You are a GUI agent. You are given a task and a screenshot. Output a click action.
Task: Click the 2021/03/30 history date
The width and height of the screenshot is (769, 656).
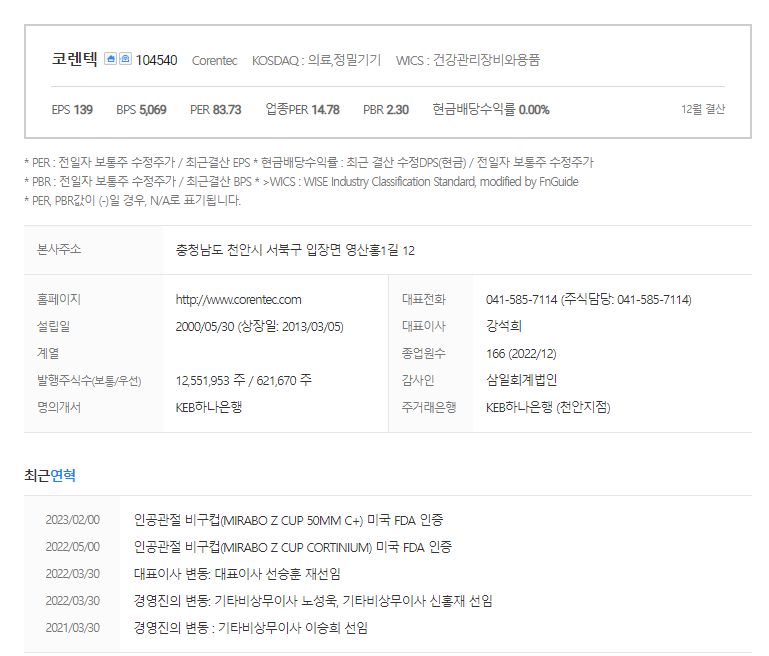click(x=73, y=628)
